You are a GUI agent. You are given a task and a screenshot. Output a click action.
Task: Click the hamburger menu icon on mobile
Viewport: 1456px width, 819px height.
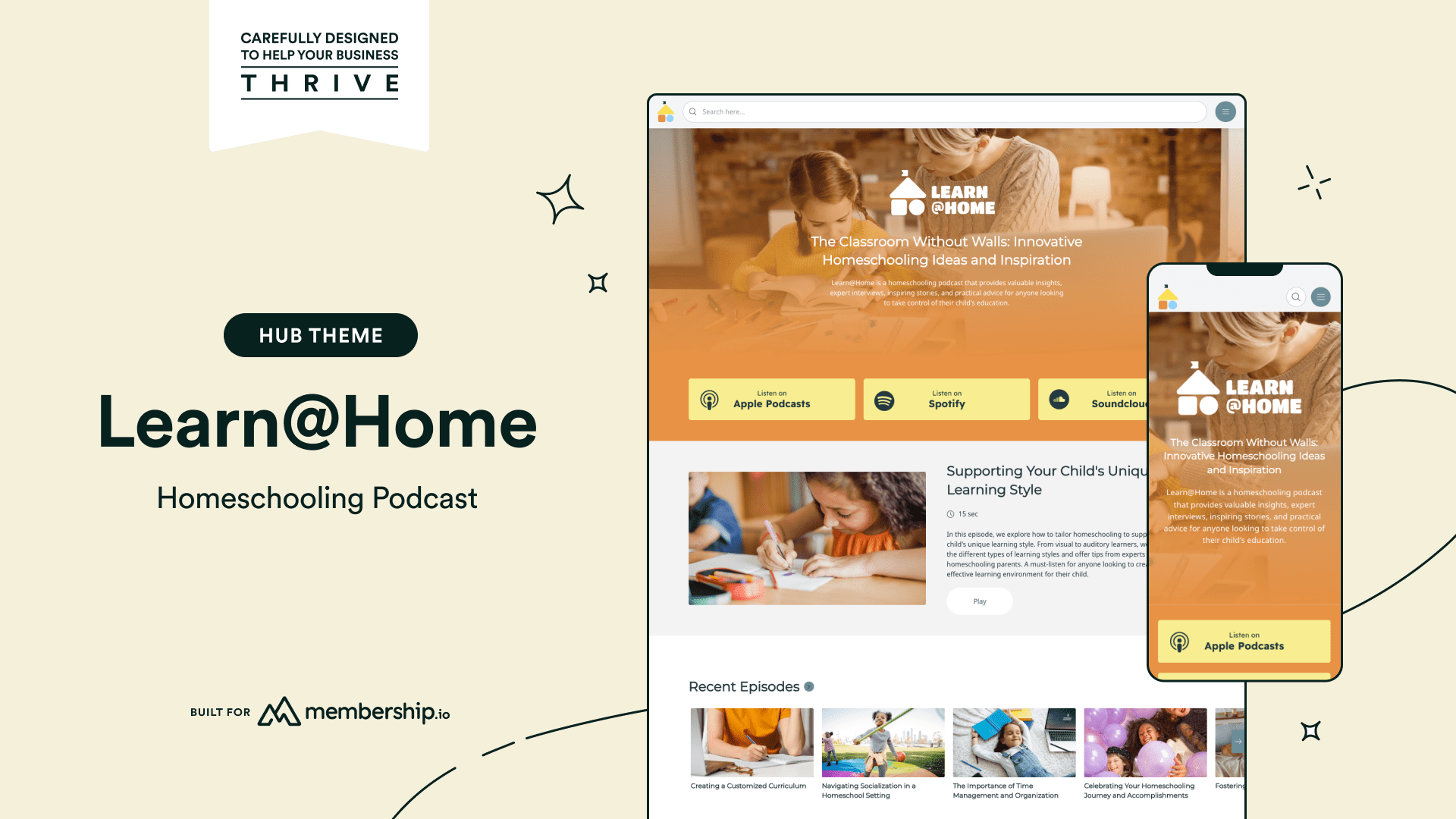1321,295
